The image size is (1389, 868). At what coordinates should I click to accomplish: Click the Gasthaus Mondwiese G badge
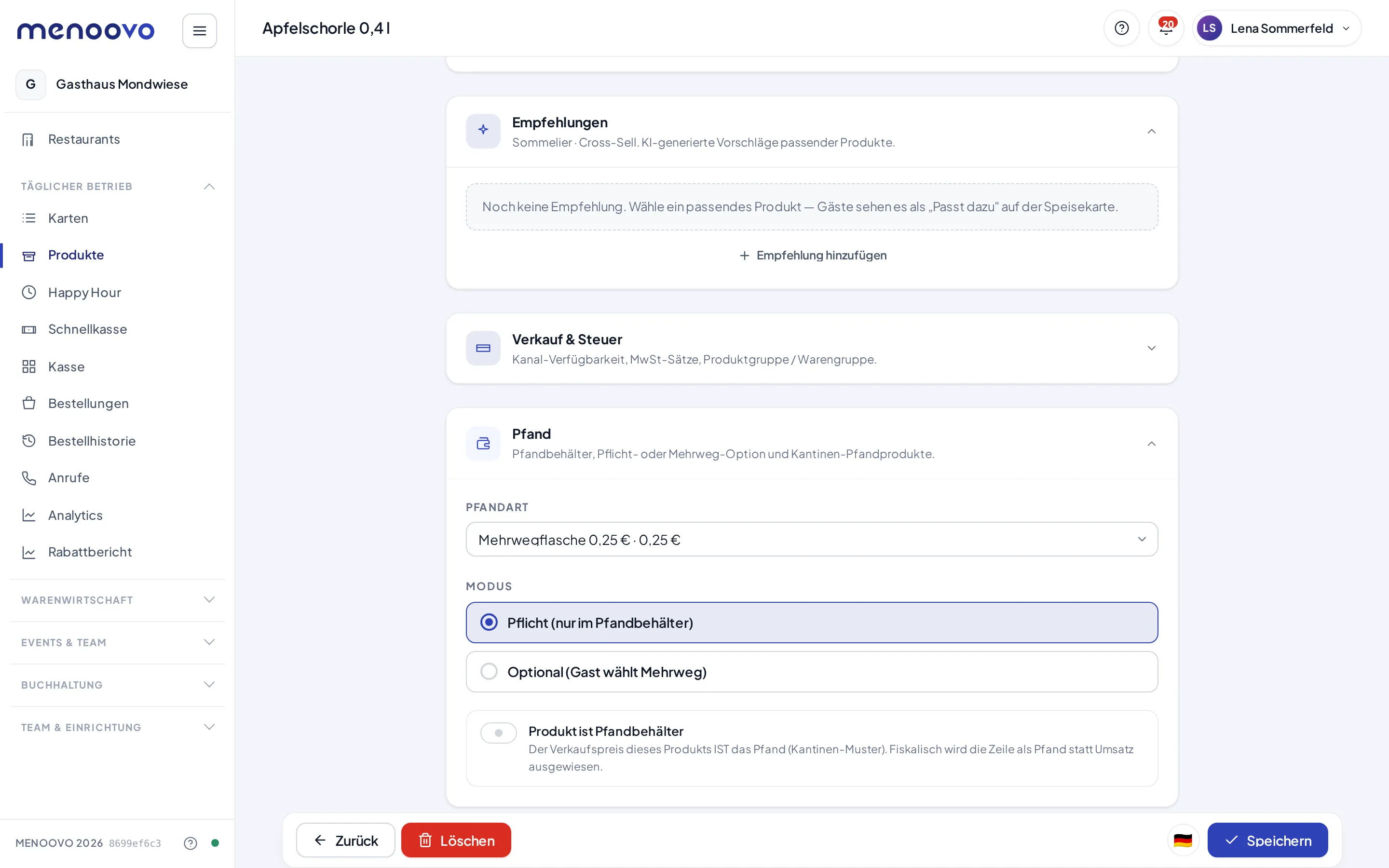[x=30, y=84]
